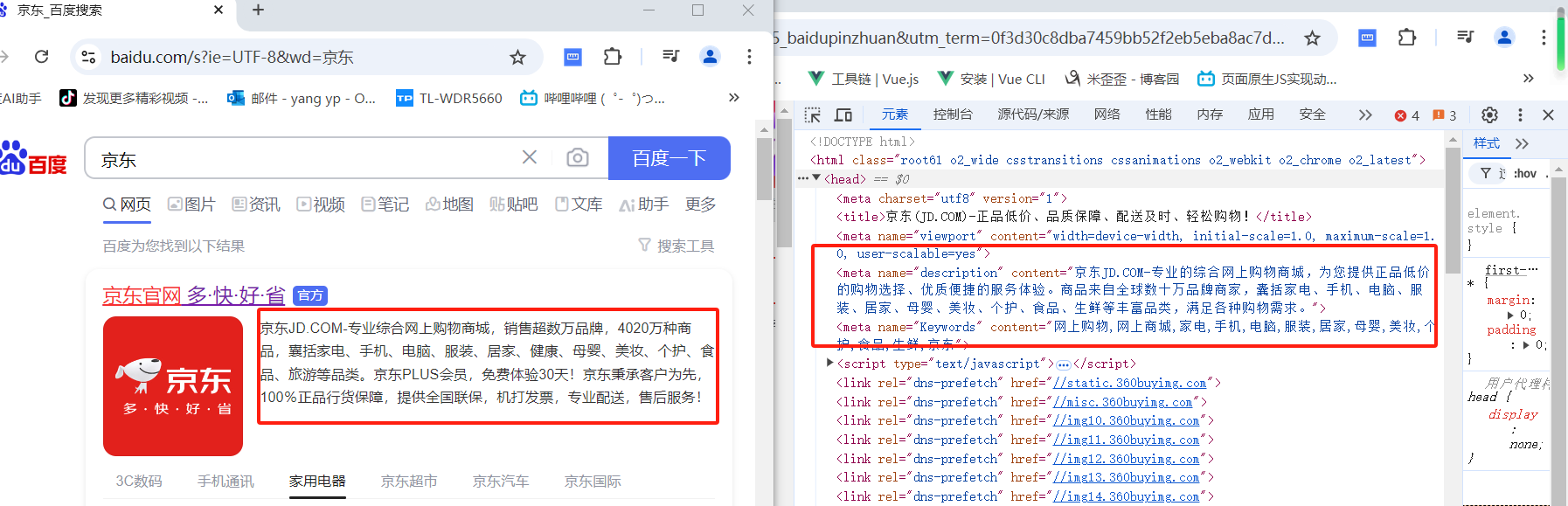Toggle device toolbar in DevTools
Image resolution: width=1568 pixels, height=506 pixels.
pyautogui.click(x=843, y=115)
